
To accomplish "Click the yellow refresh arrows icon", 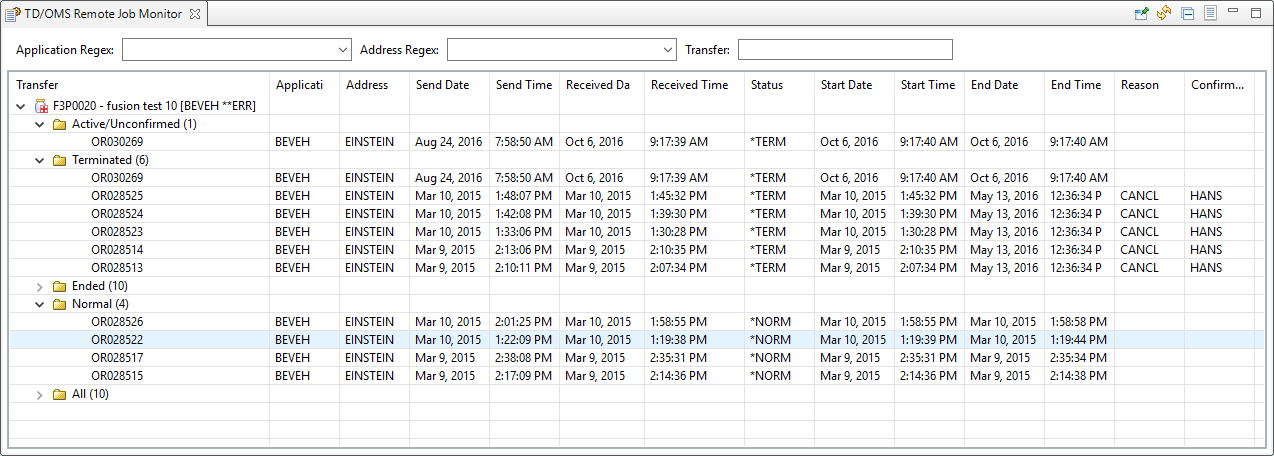I will click(1164, 13).
